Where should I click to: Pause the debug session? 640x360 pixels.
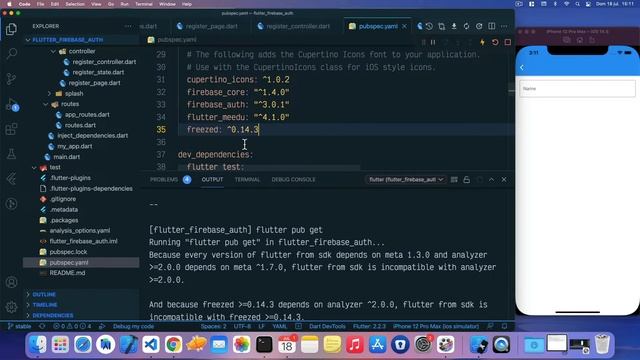click(x=433, y=42)
